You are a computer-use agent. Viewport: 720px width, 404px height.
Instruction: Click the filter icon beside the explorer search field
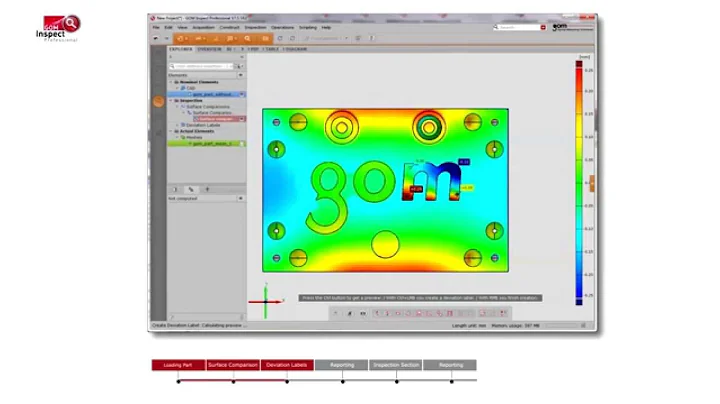tap(239, 67)
